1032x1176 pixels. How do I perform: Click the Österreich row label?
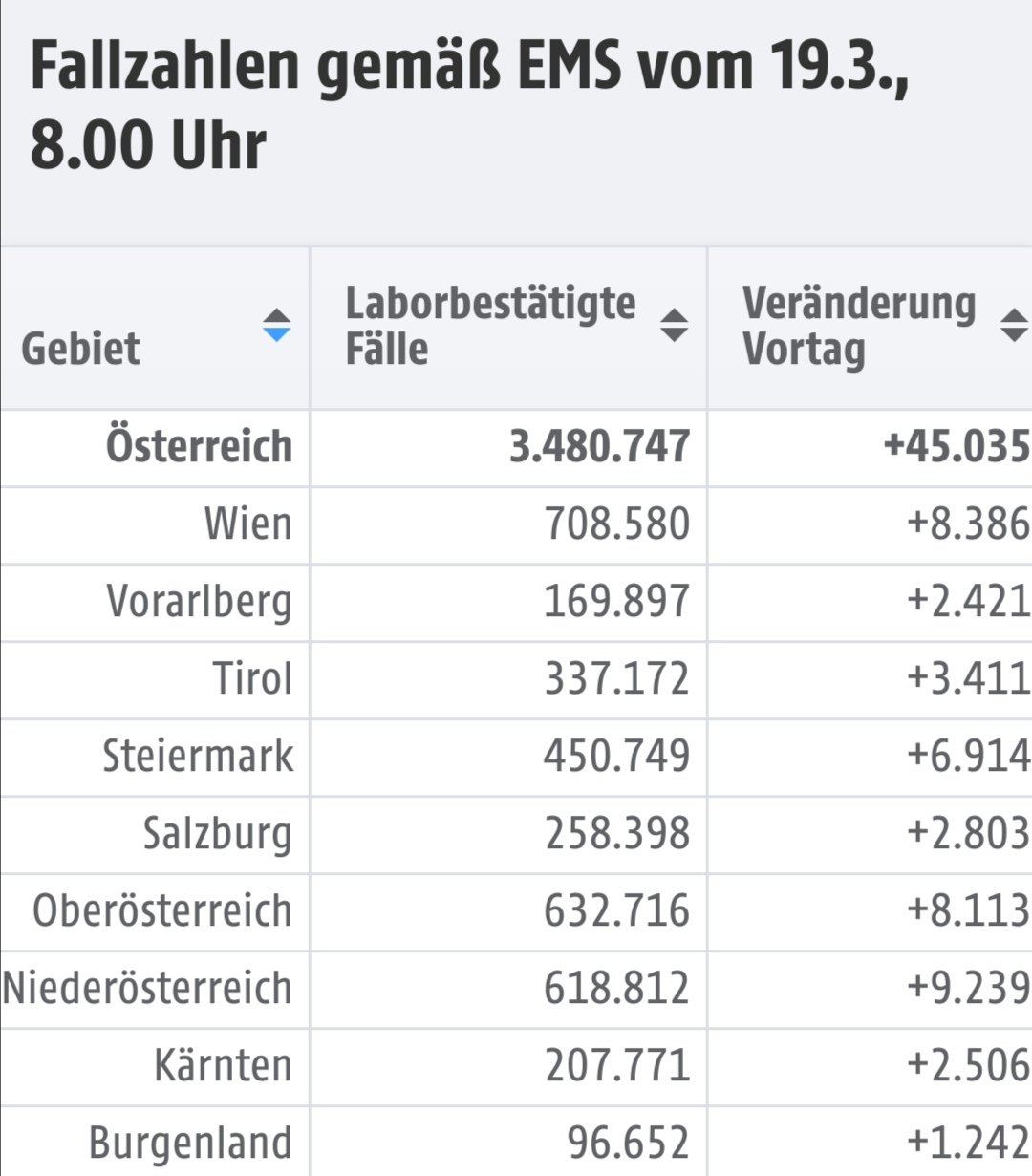point(199,447)
